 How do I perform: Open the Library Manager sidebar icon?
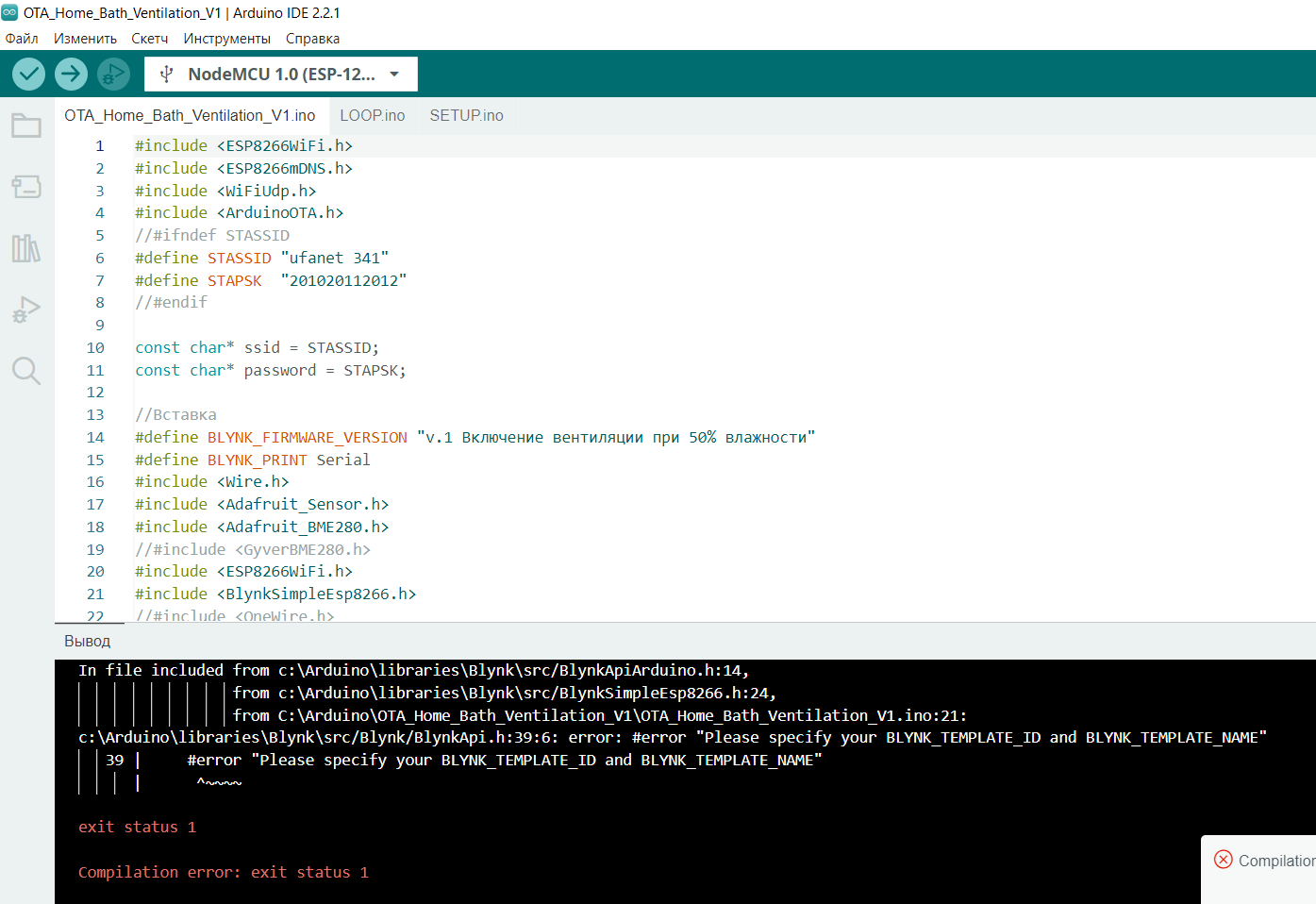pos(26,248)
